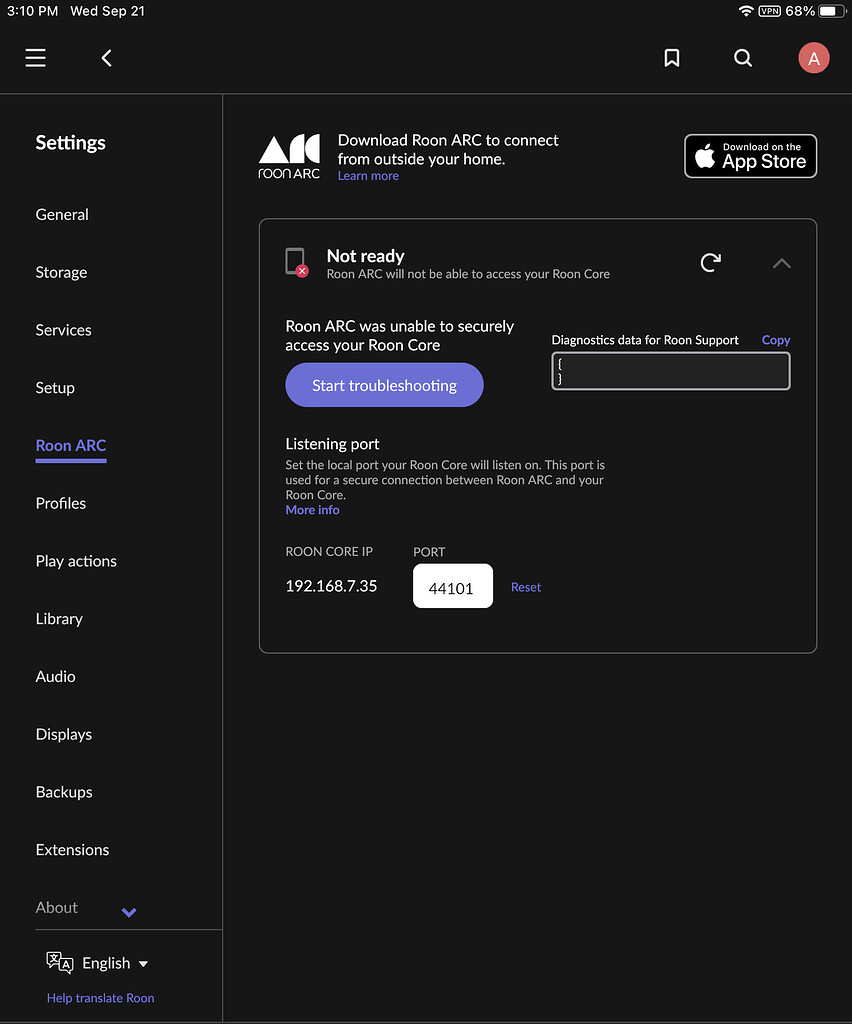Open the Learn more link about Roon ARC

(x=368, y=175)
